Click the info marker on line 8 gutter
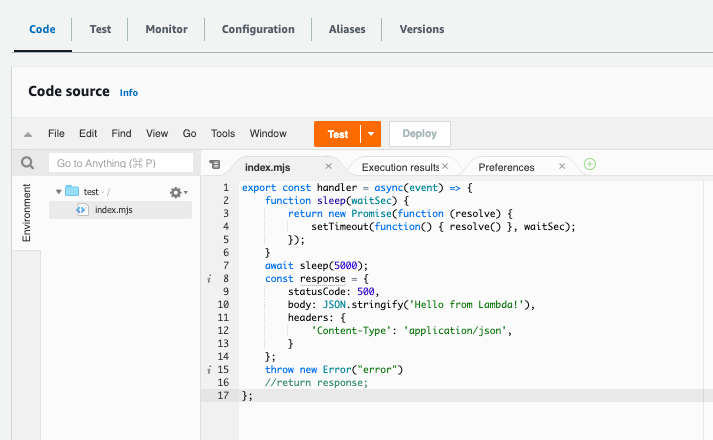The width and height of the screenshot is (713, 440). pyautogui.click(x=209, y=279)
